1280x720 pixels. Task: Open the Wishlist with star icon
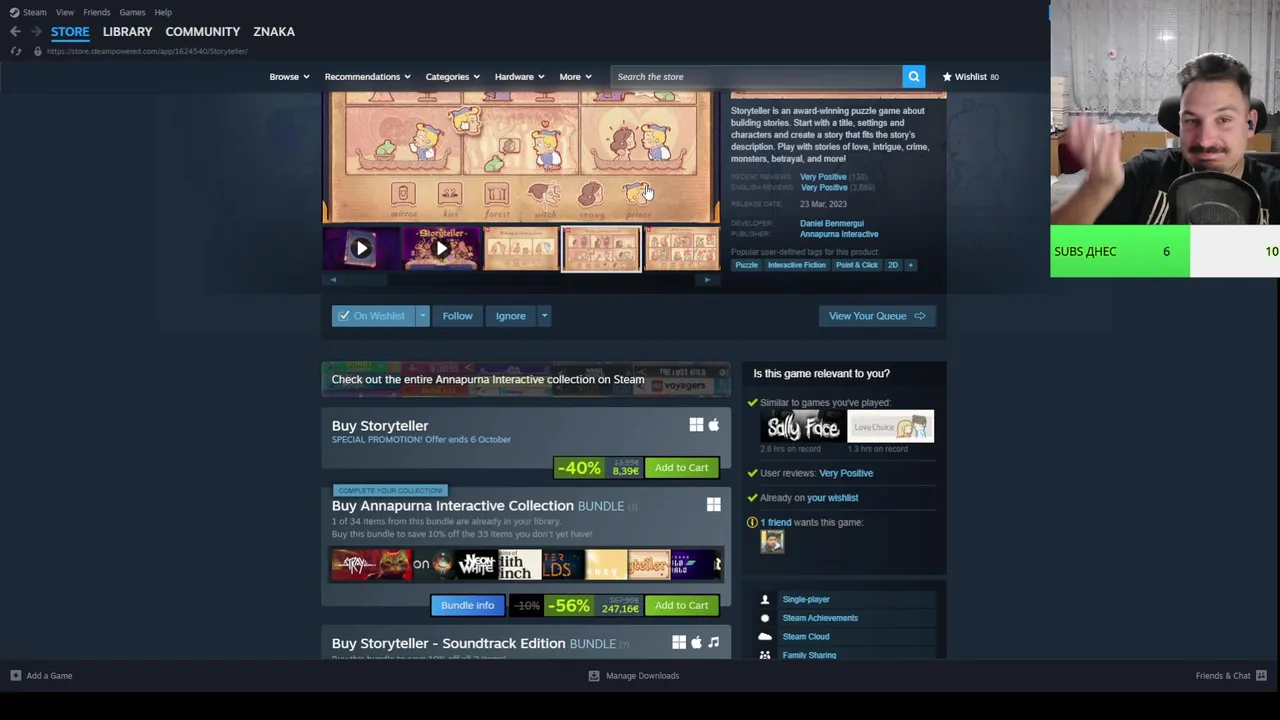point(970,76)
